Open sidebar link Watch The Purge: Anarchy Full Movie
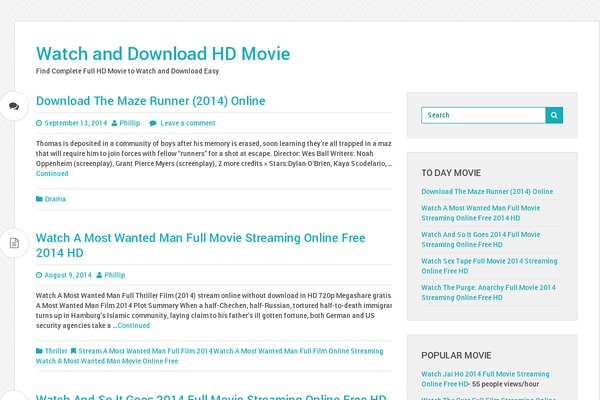The width and height of the screenshot is (600, 400). [x=489, y=292]
